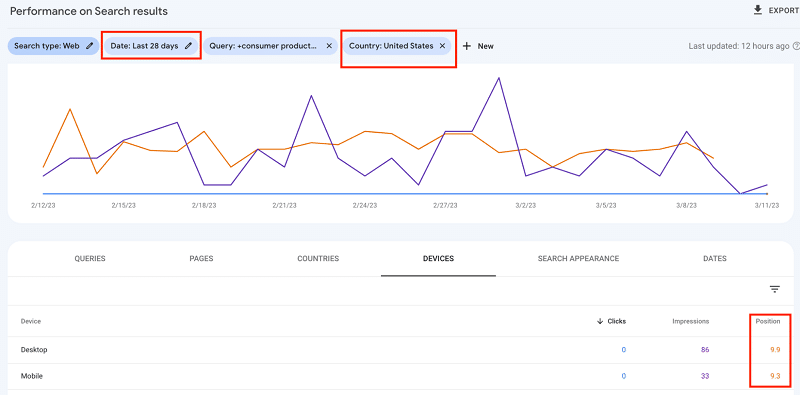
Task: Sort by the Position column header
Action: (x=768, y=322)
